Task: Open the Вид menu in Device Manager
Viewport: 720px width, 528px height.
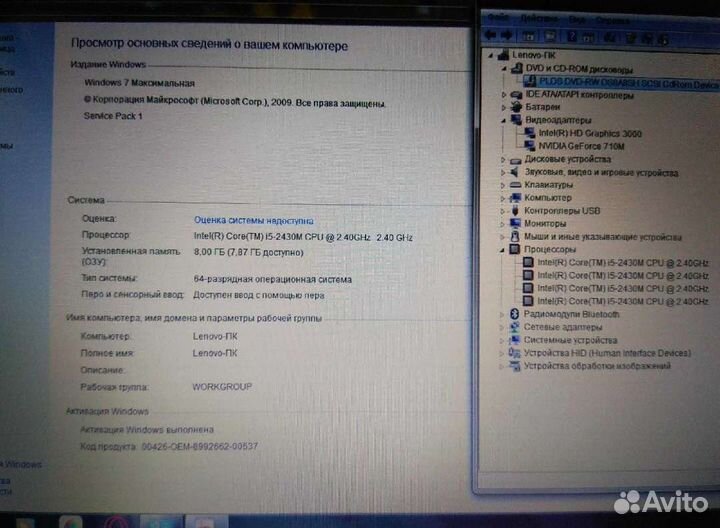Action: pyautogui.click(x=577, y=20)
